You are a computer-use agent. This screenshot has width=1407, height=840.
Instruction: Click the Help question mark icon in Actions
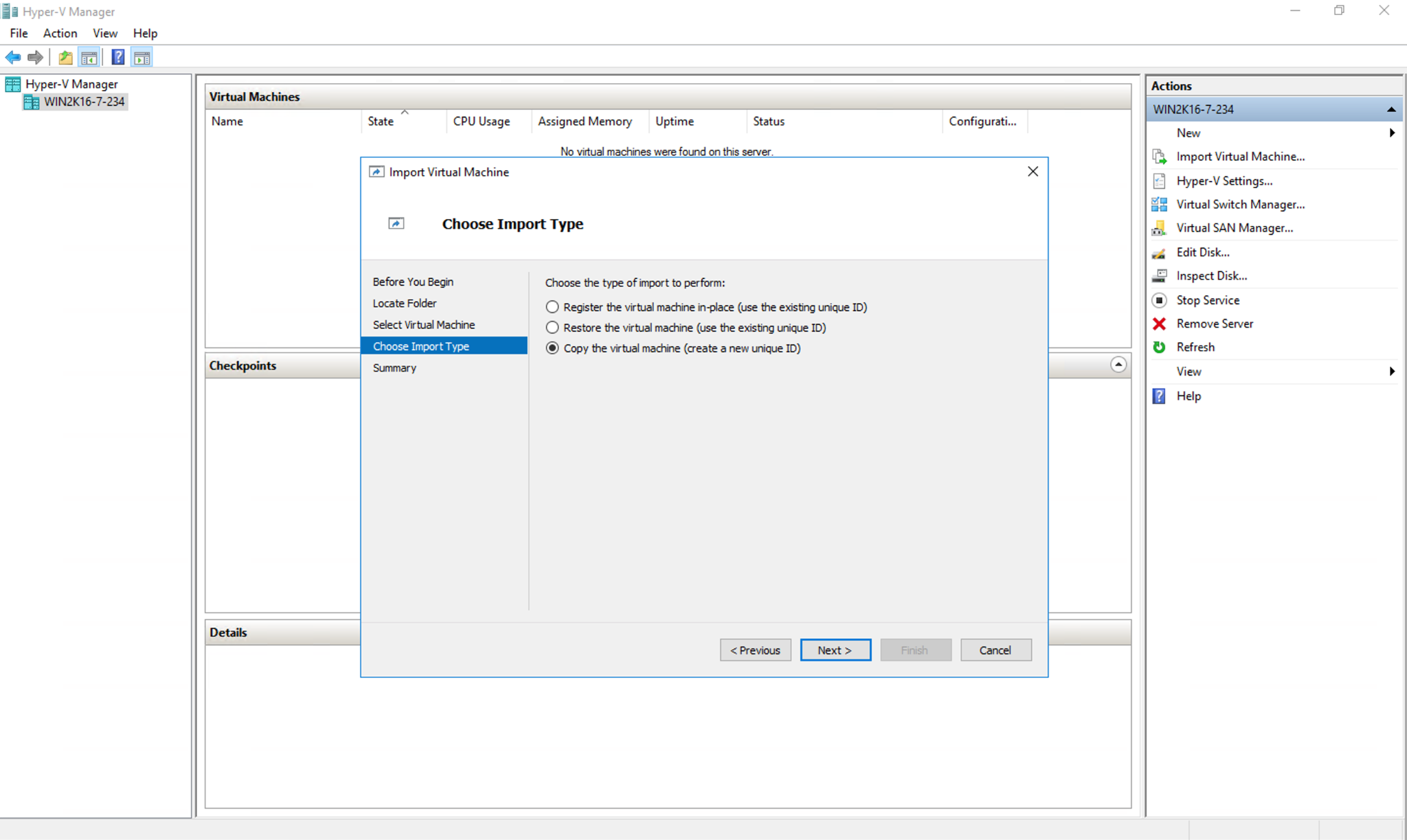1160,396
